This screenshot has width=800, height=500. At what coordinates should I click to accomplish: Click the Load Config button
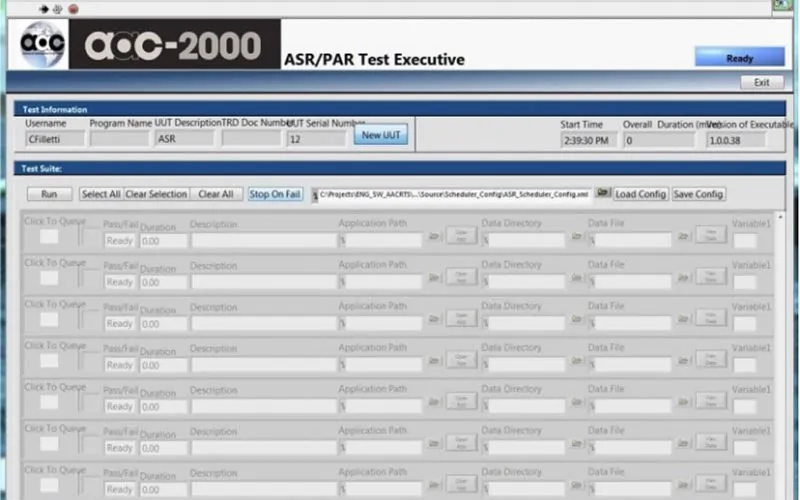(640, 194)
